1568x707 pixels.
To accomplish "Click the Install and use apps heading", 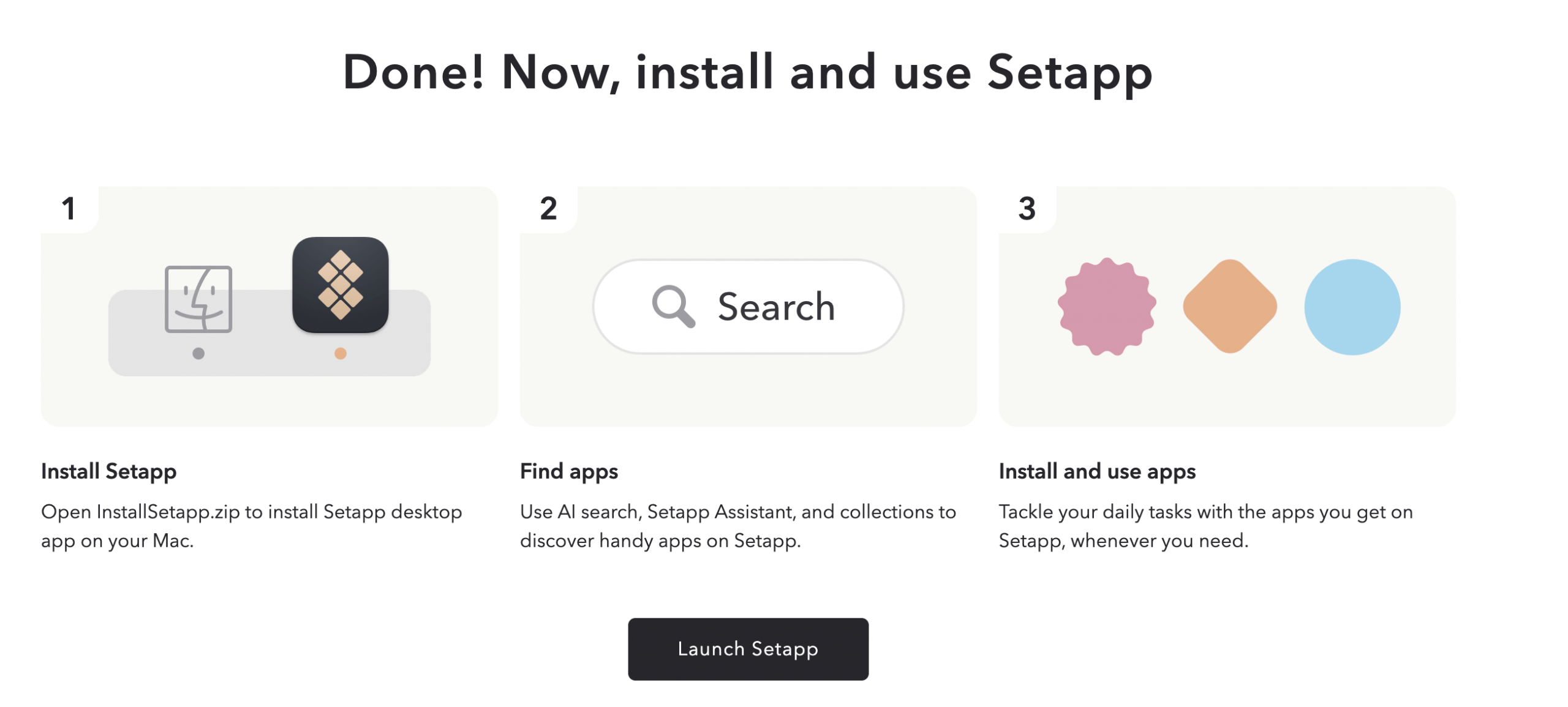I will pos(1096,471).
